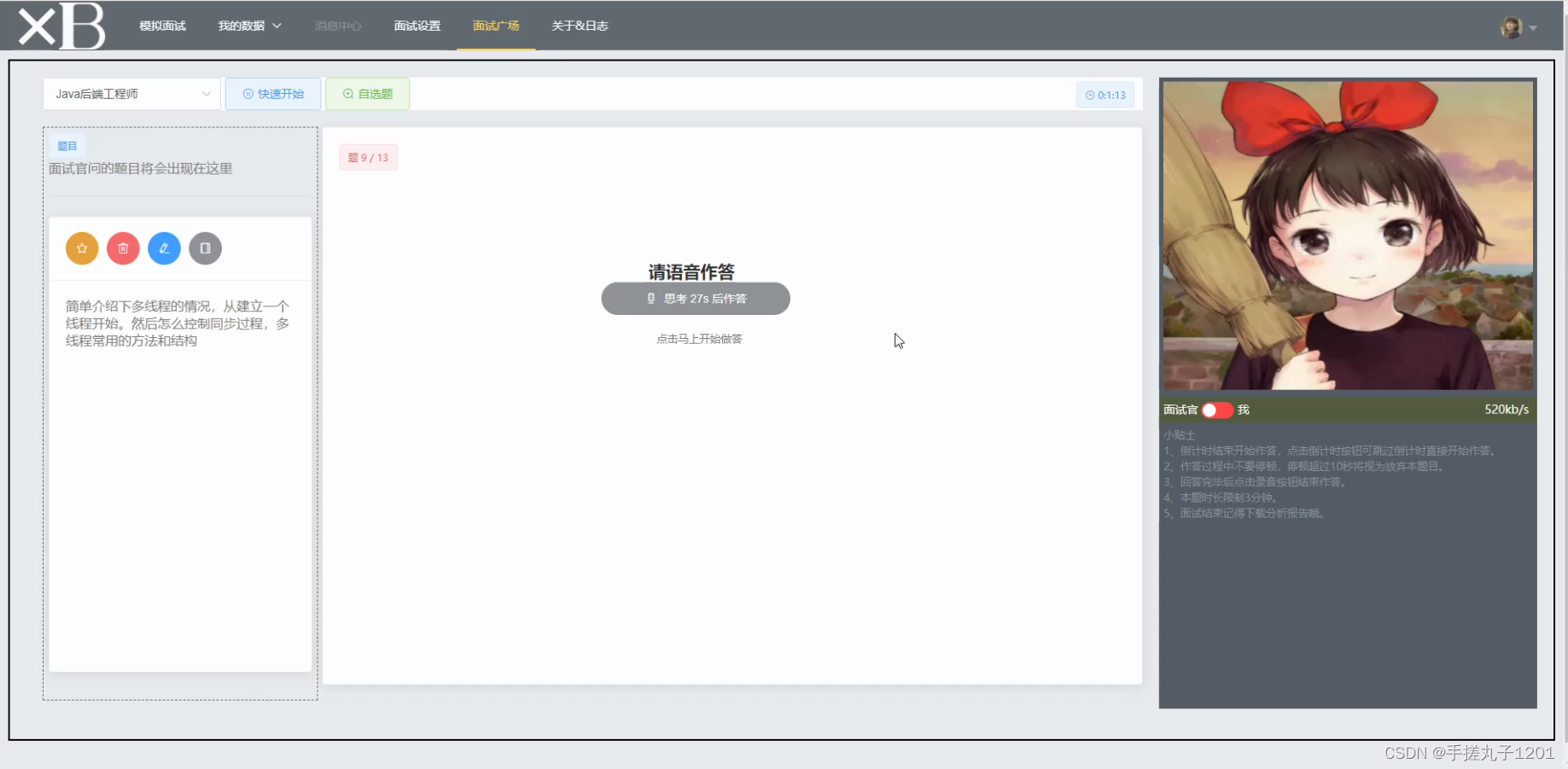1568x769 pixels.
Task: Click the user avatar in top bar
Action: pos(1512,27)
